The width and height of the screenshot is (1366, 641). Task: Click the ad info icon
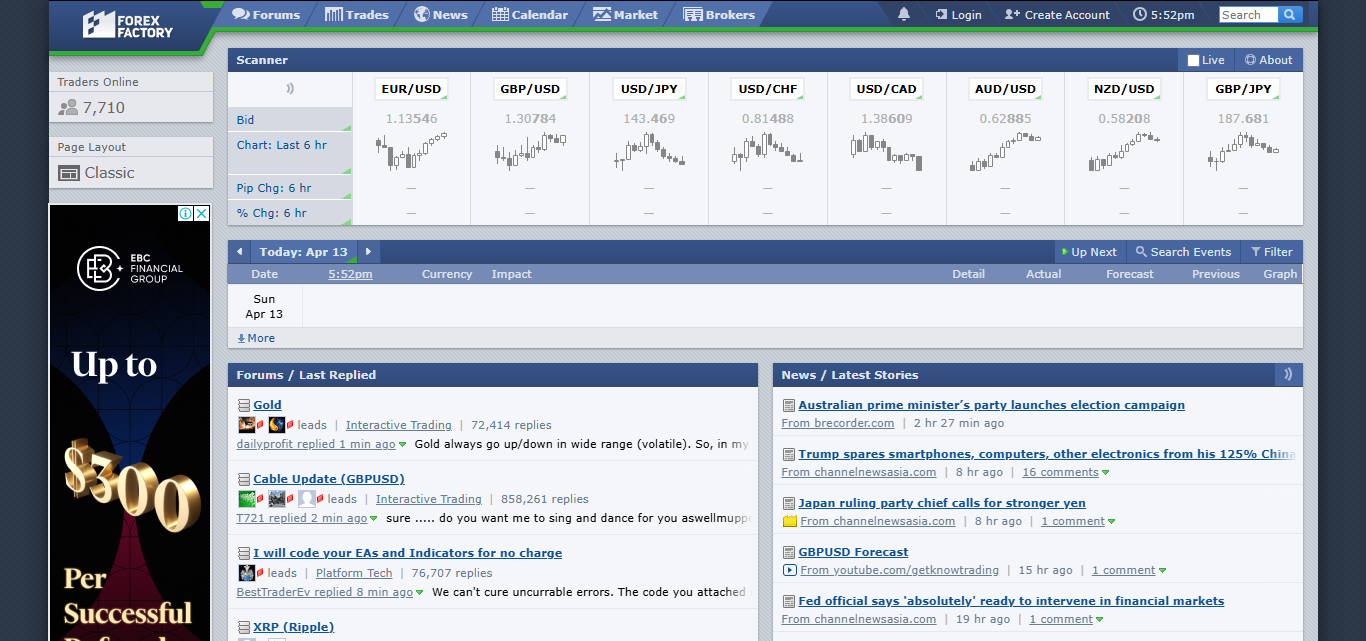185,213
